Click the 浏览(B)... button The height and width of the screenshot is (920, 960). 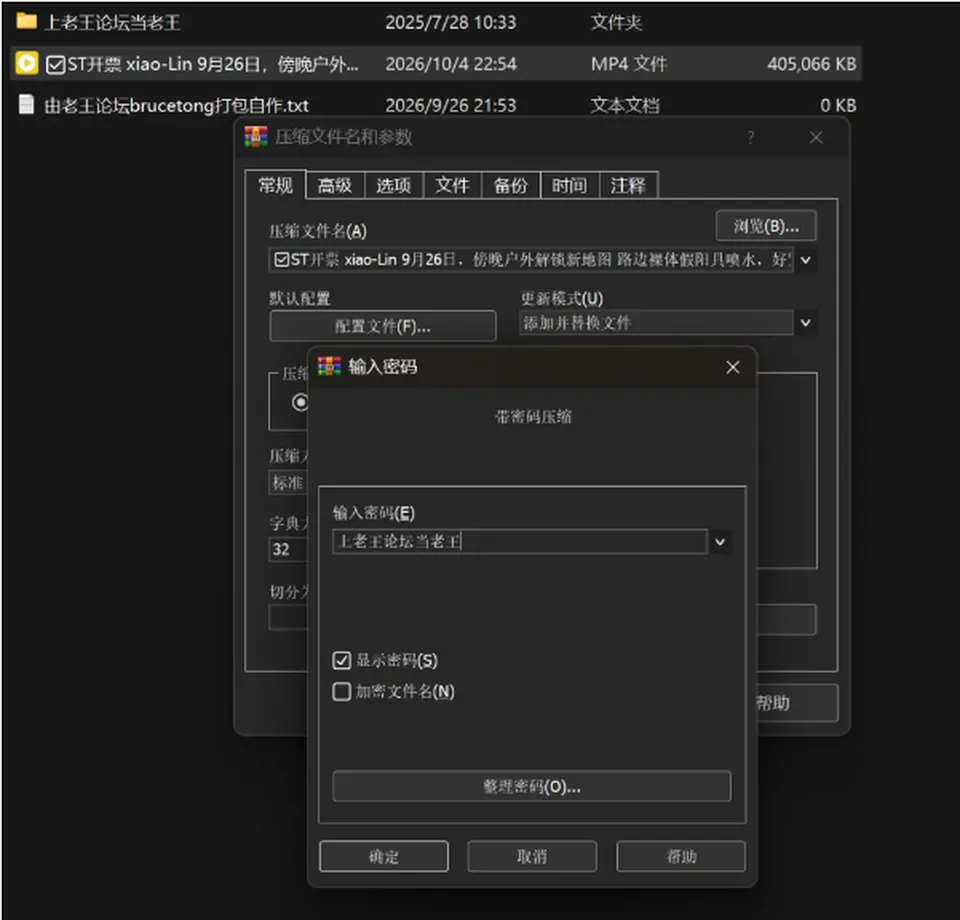pos(766,226)
